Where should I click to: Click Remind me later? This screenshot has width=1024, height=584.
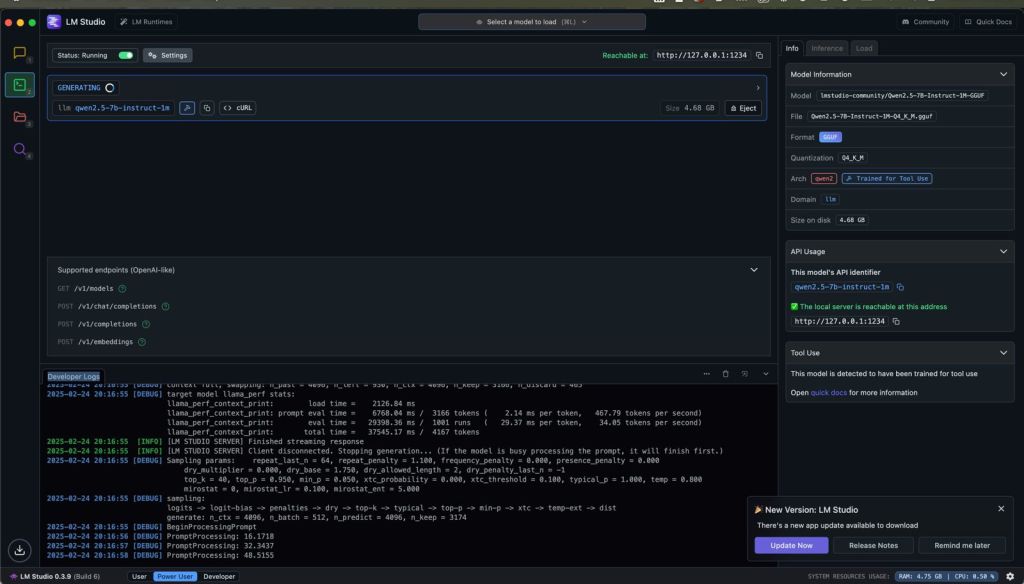click(961, 545)
